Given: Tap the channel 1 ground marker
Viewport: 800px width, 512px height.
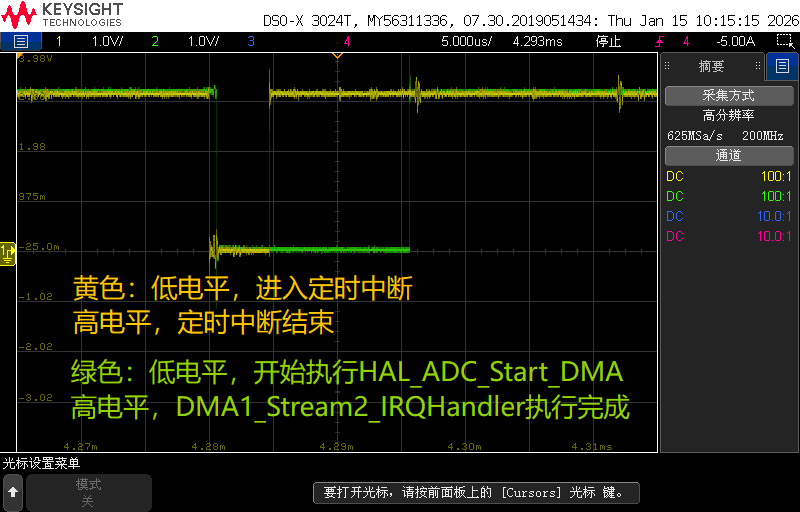Looking at the screenshot, I should (8, 253).
